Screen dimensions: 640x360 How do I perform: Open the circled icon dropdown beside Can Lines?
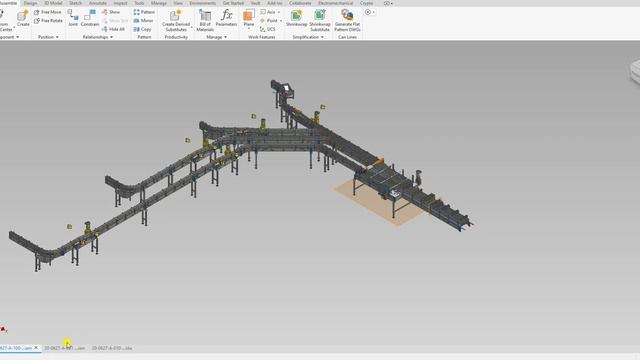370,12
